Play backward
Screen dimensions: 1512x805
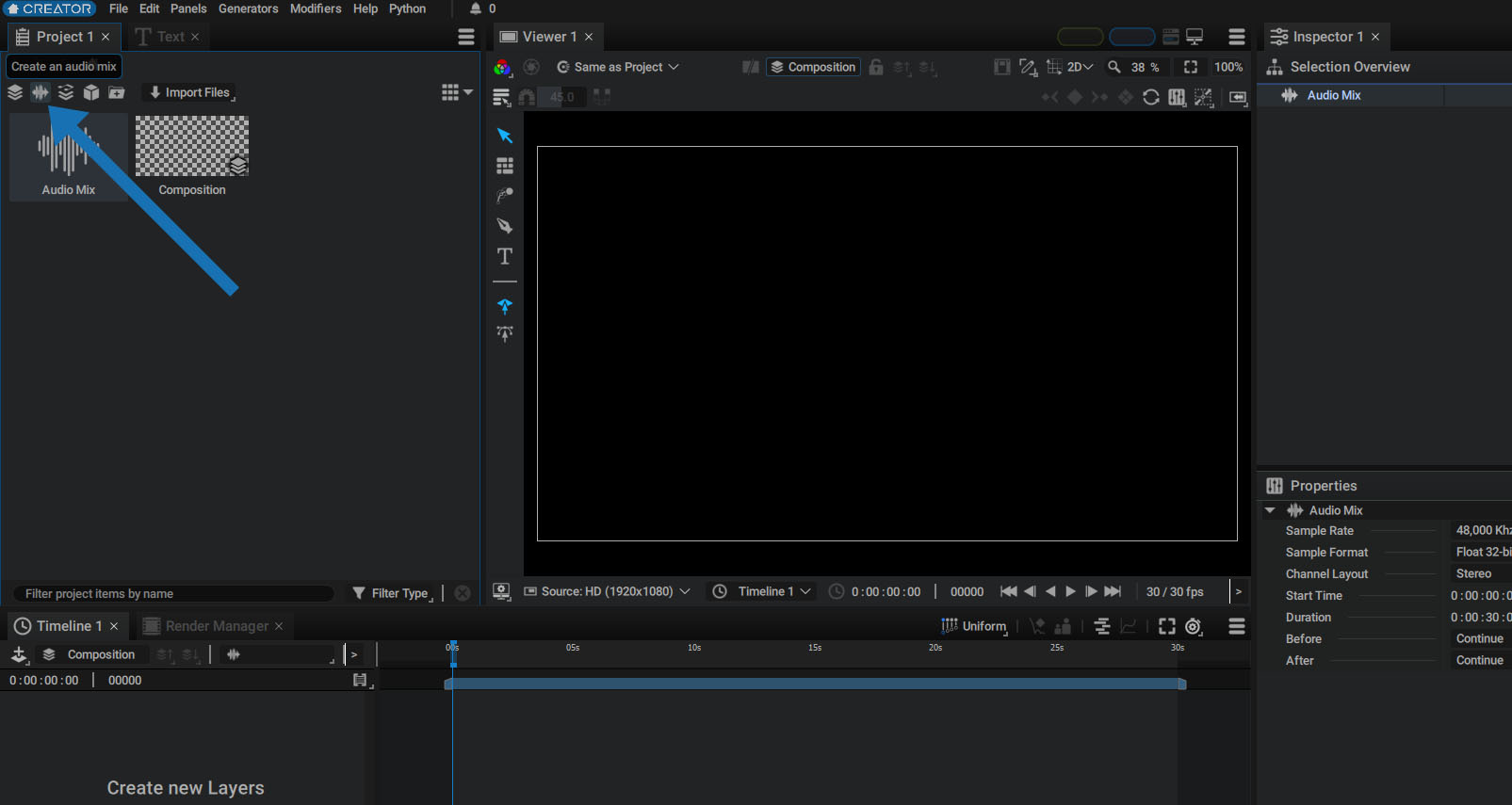(x=1050, y=591)
